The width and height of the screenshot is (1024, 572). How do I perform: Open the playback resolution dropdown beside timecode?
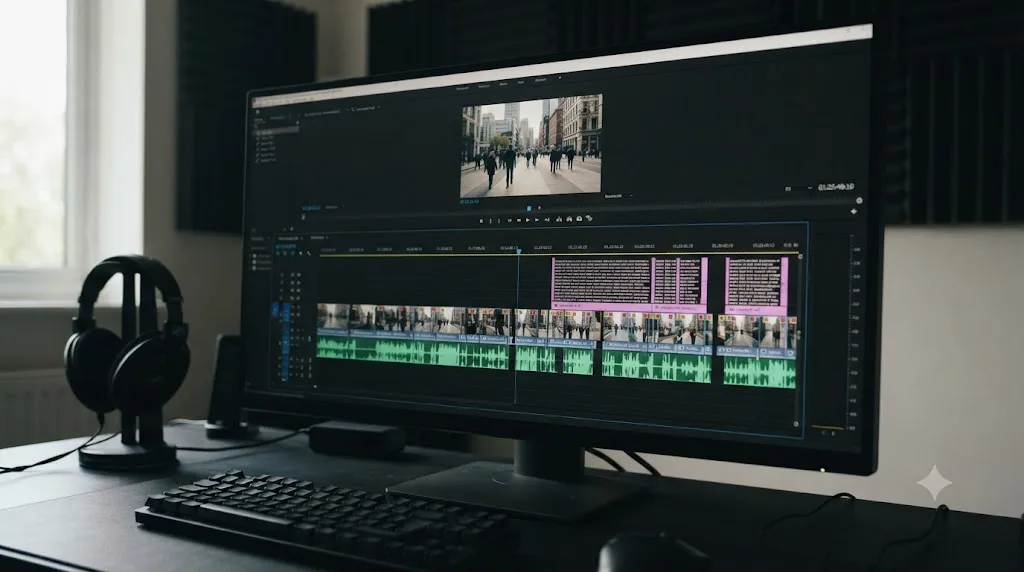(x=798, y=188)
